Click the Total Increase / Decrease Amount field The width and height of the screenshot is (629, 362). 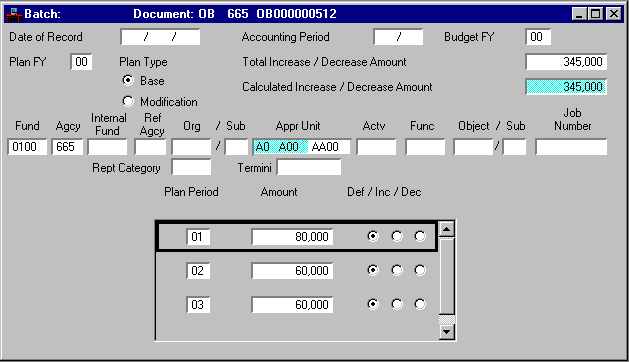pyautogui.click(x=566, y=62)
